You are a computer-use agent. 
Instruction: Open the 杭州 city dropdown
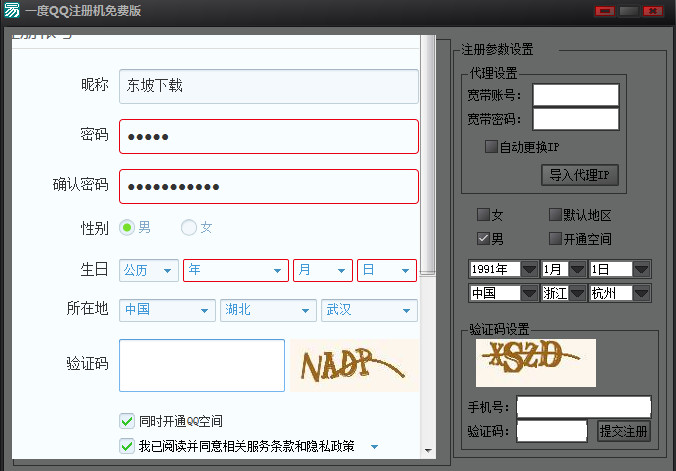tap(620, 293)
